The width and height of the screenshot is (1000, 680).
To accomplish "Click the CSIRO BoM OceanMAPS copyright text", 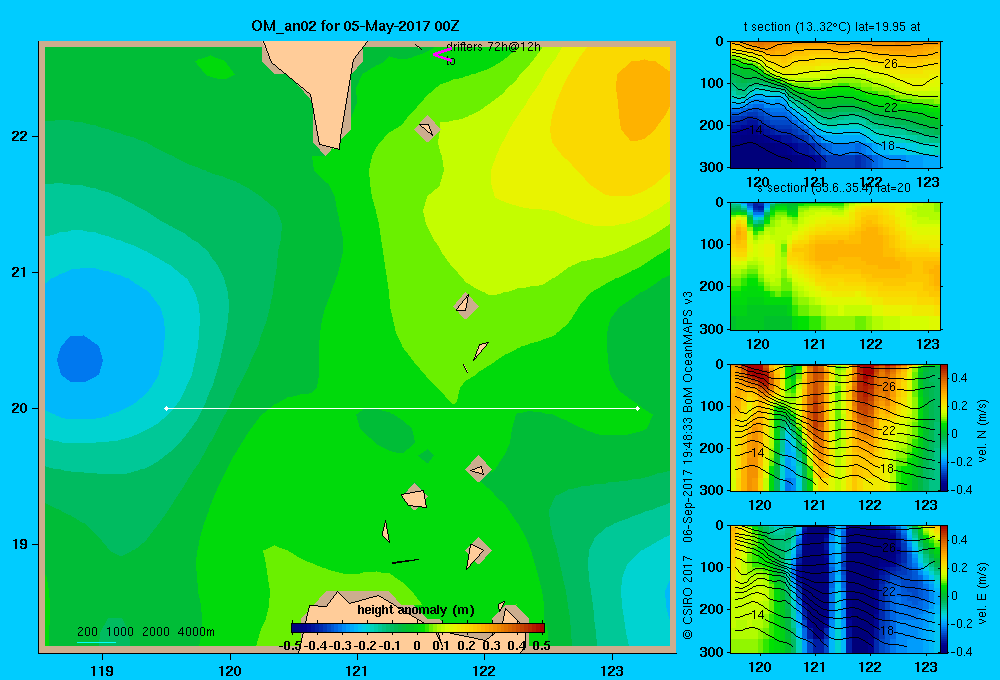I will 688,464.
